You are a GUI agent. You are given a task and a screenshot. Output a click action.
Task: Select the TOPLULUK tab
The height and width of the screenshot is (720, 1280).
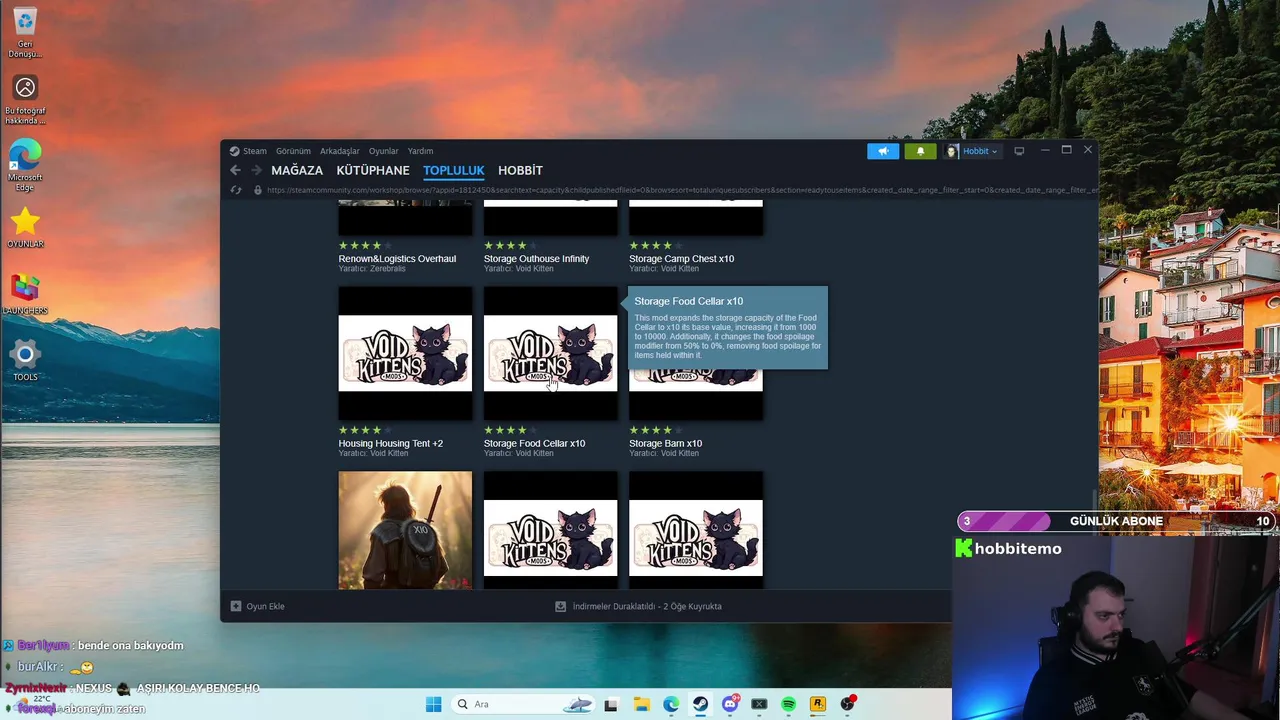[453, 170]
